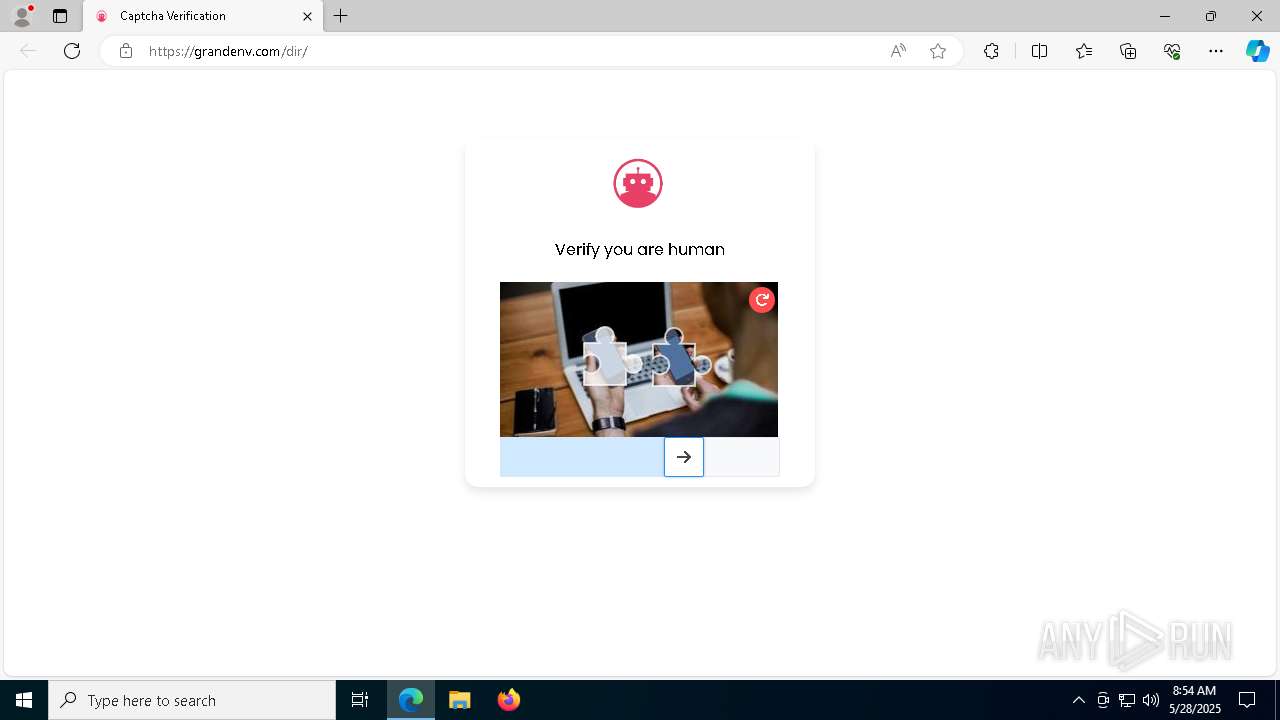Open Browser essentials heart icon
This screenshot has height=720, width=1280.
click(1172, 51)
